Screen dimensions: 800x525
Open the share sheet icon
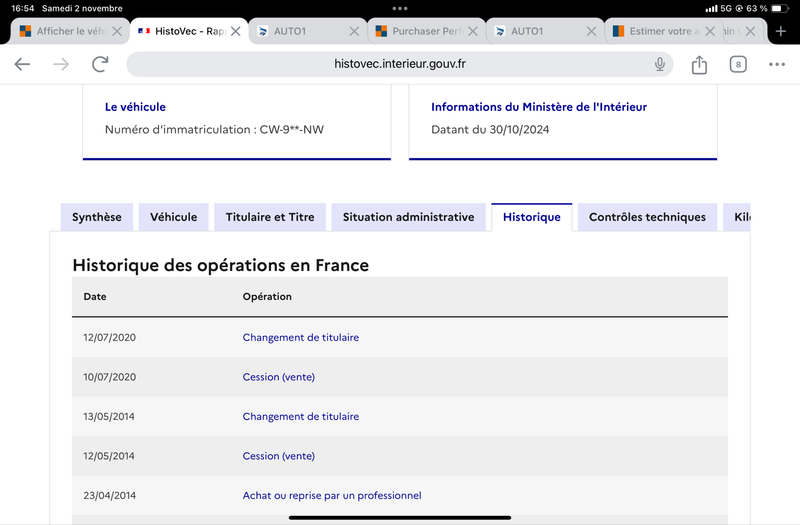pyautogui.click(x=699, y=64)
